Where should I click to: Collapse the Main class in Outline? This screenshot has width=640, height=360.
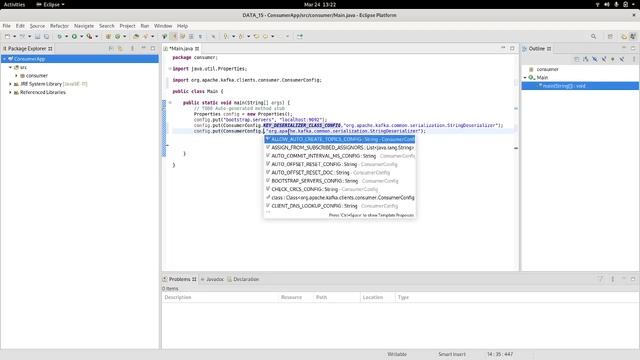(x=525, y=78)
